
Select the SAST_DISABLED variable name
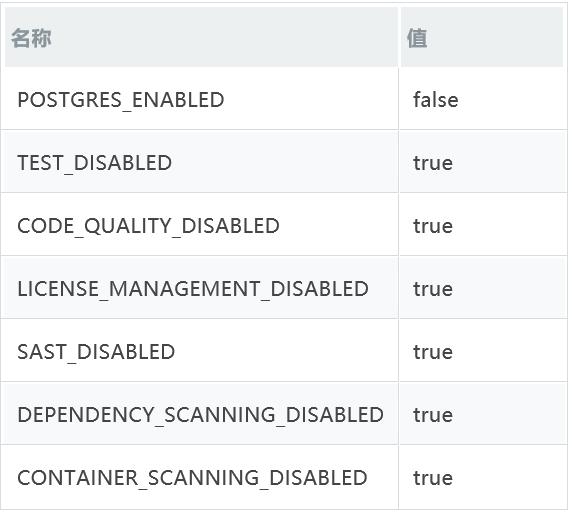tap(96, 352)
